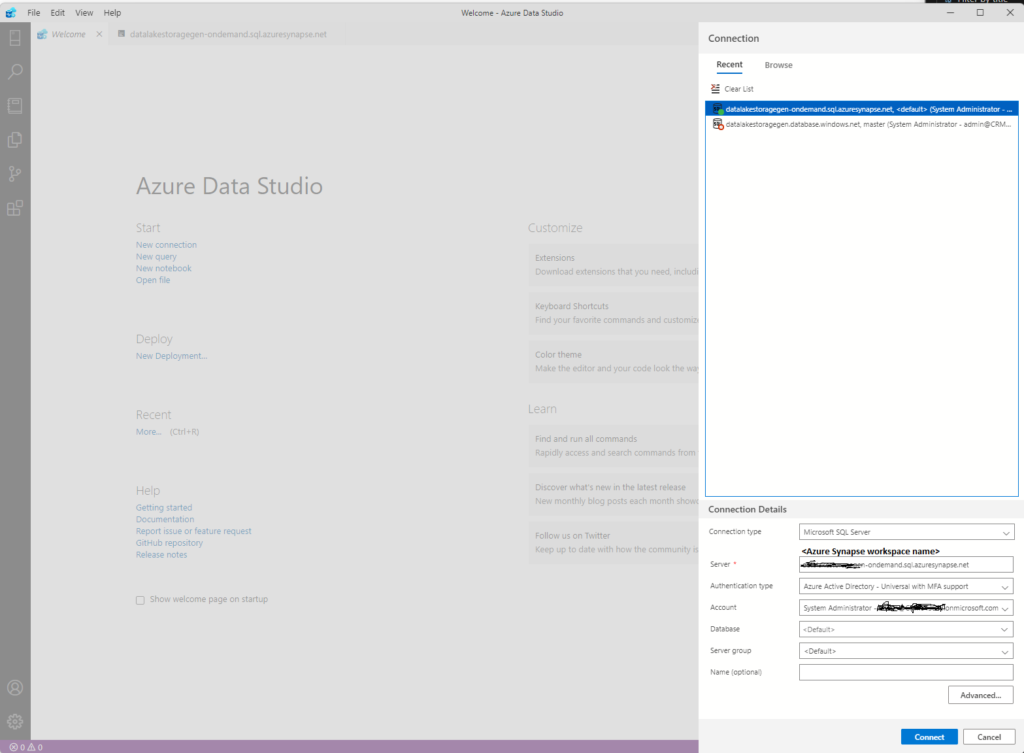The image size is (1024, 753).
Task: Open the Release notes link
Action: [x=161, y=554]
